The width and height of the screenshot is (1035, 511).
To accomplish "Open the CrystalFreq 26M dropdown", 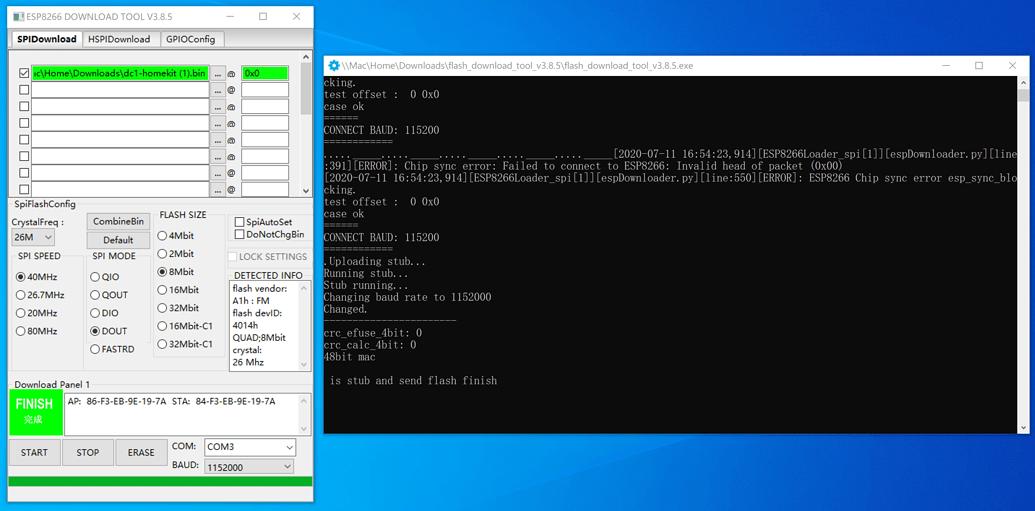I will 33,237.
